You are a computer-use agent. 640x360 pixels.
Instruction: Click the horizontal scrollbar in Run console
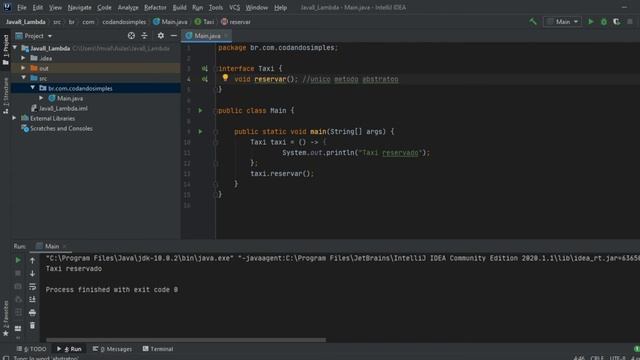point(186,340)
